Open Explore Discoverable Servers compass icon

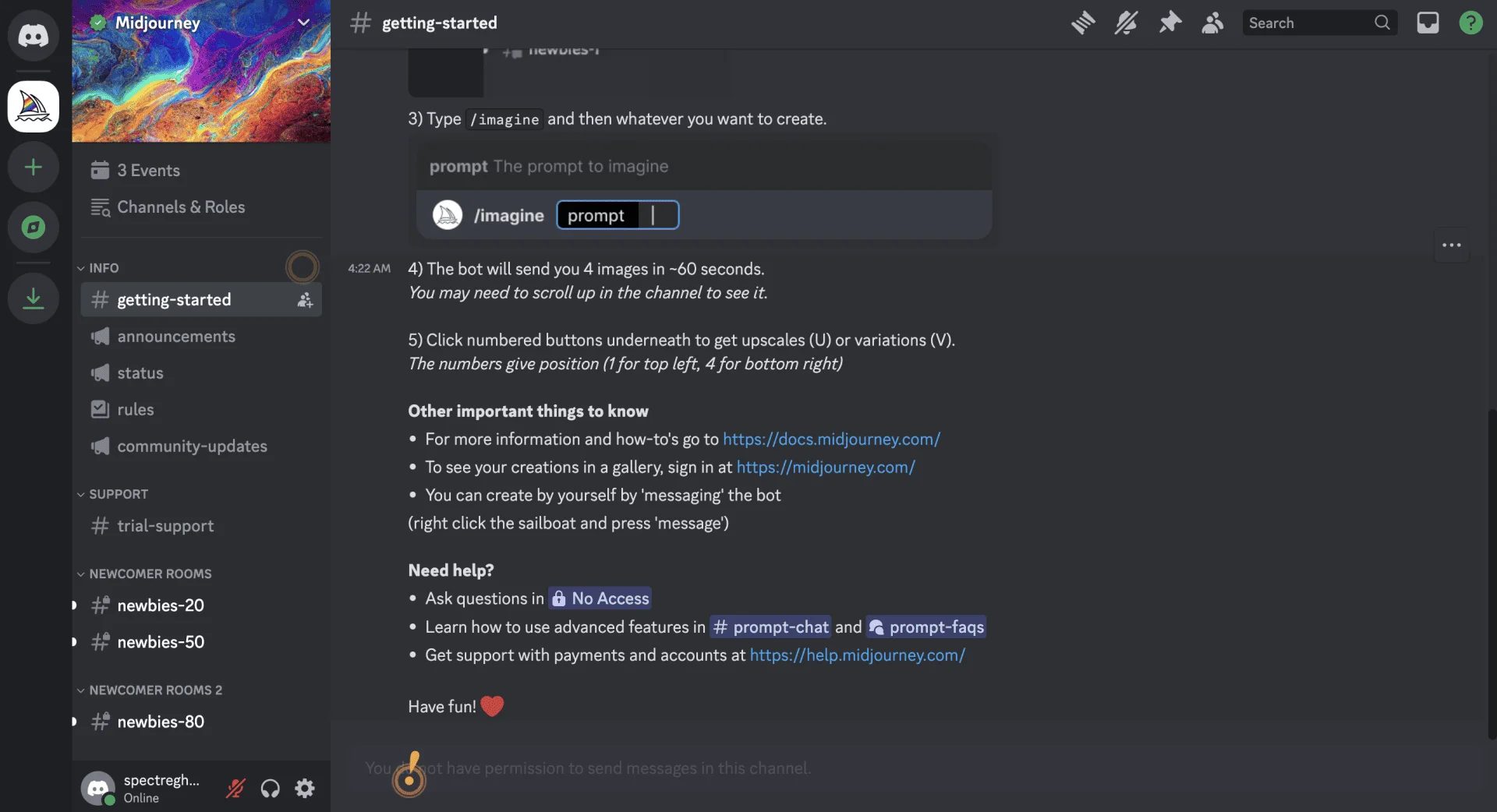pyautogui.click(x=34, y=228)
